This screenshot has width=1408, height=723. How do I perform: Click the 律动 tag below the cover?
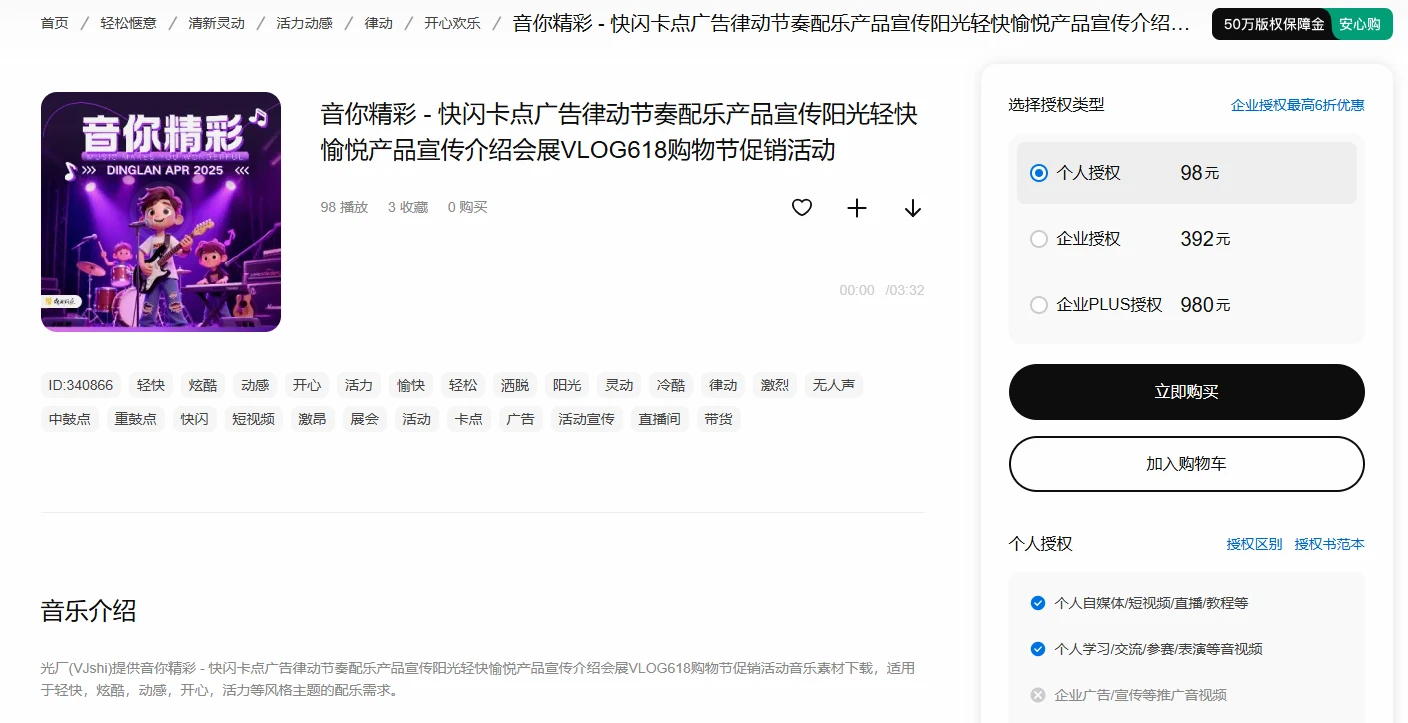coord(723,385)
